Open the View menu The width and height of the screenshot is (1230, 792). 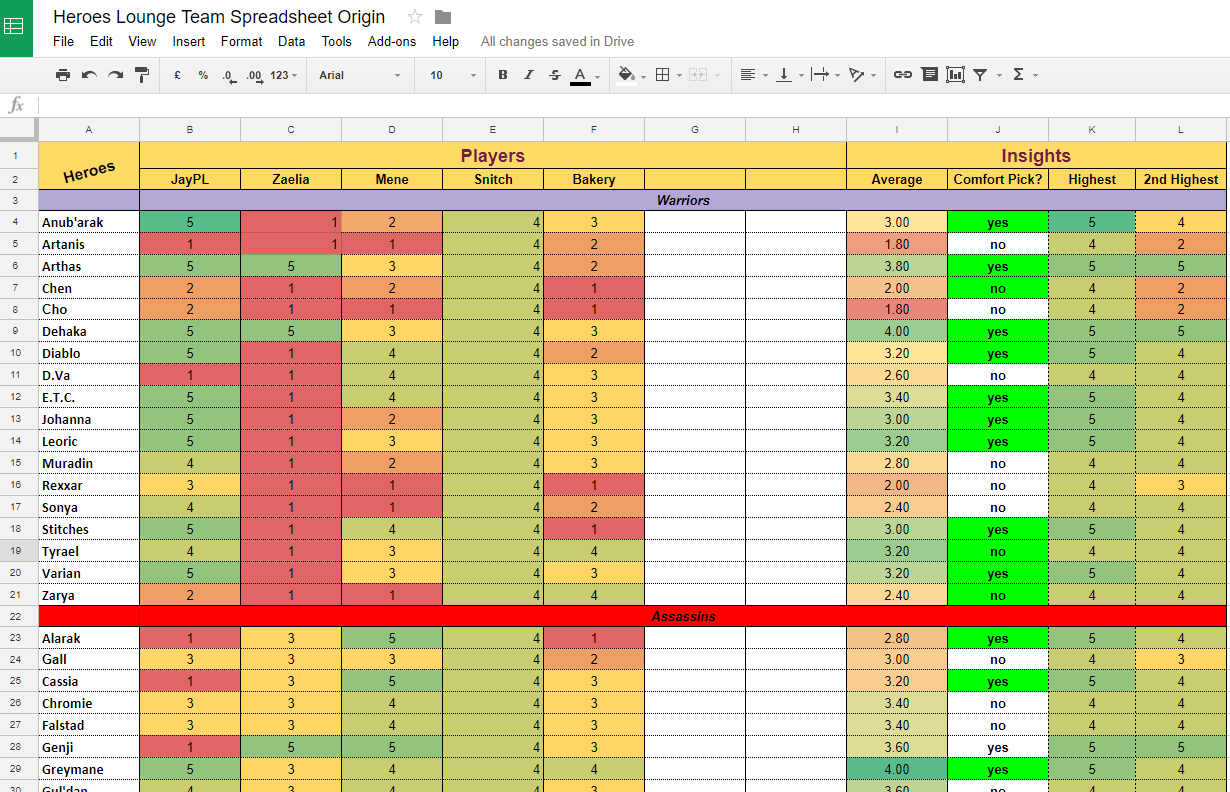point(142,42)
